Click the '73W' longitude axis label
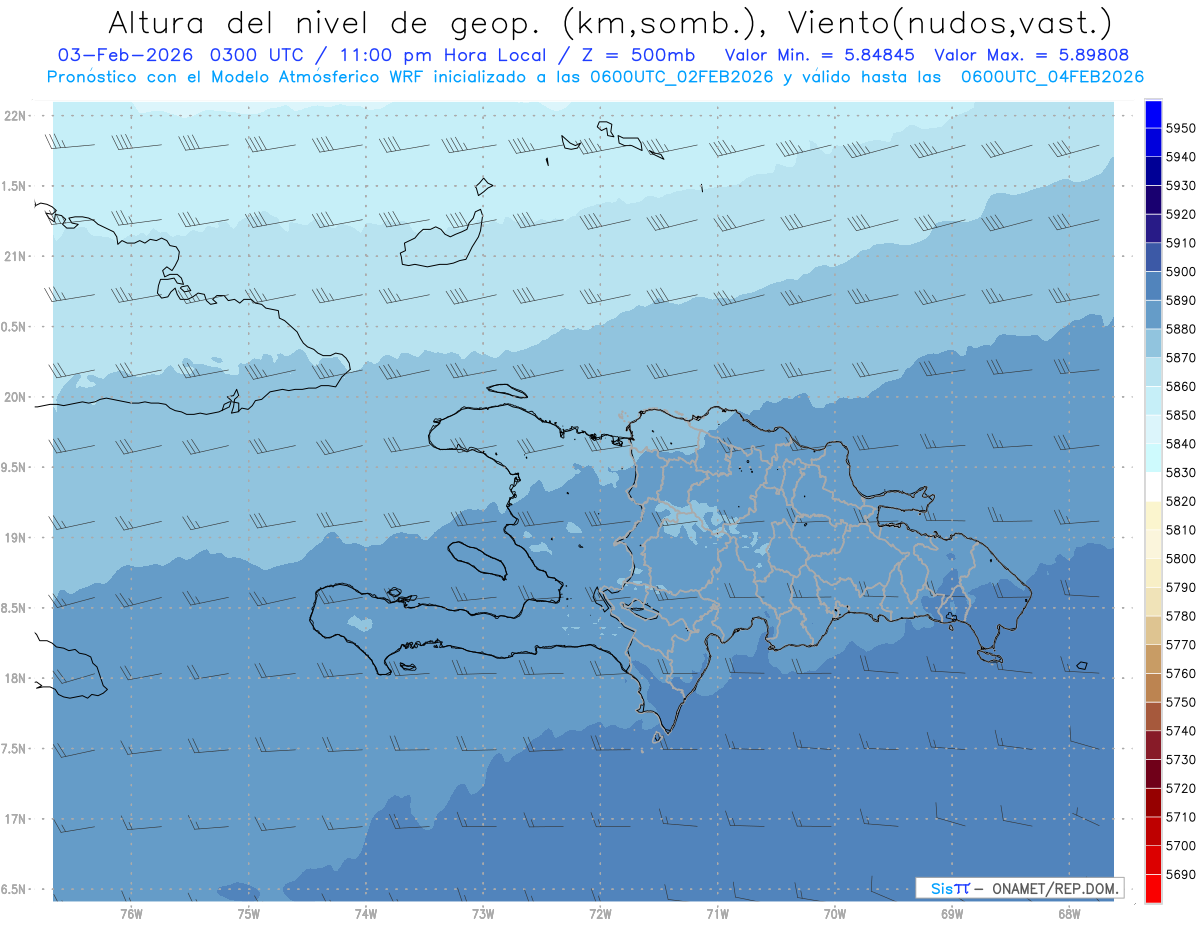Image resolution: width=1200 pixels, height=927 pixels. pos(483,914)
